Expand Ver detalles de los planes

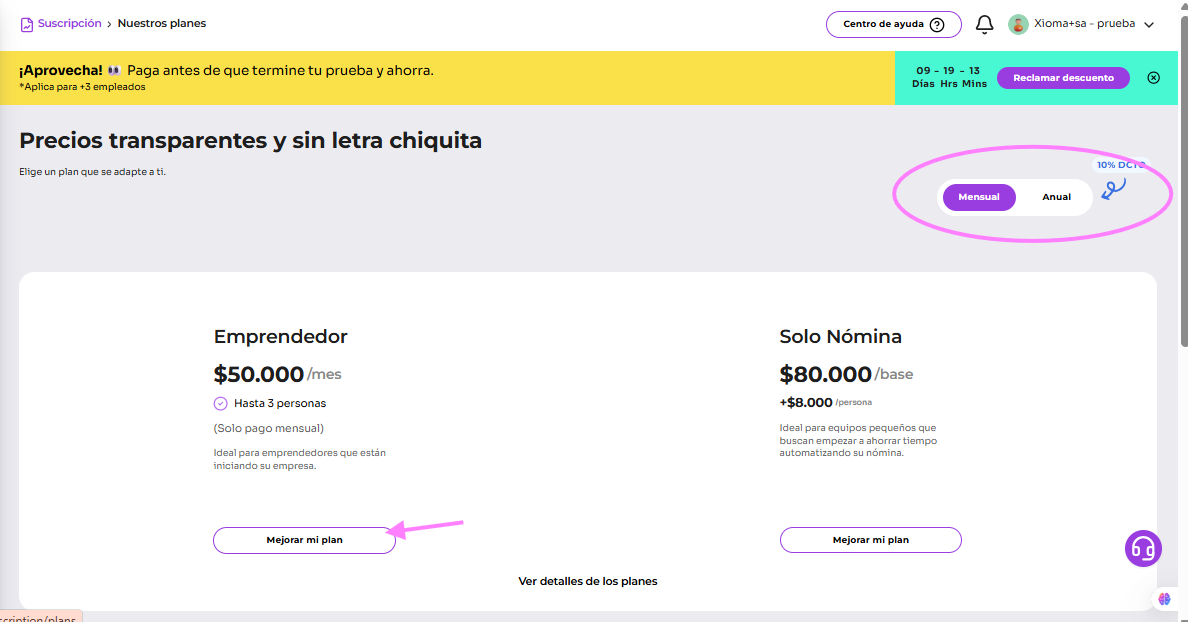tap(587, 581)
